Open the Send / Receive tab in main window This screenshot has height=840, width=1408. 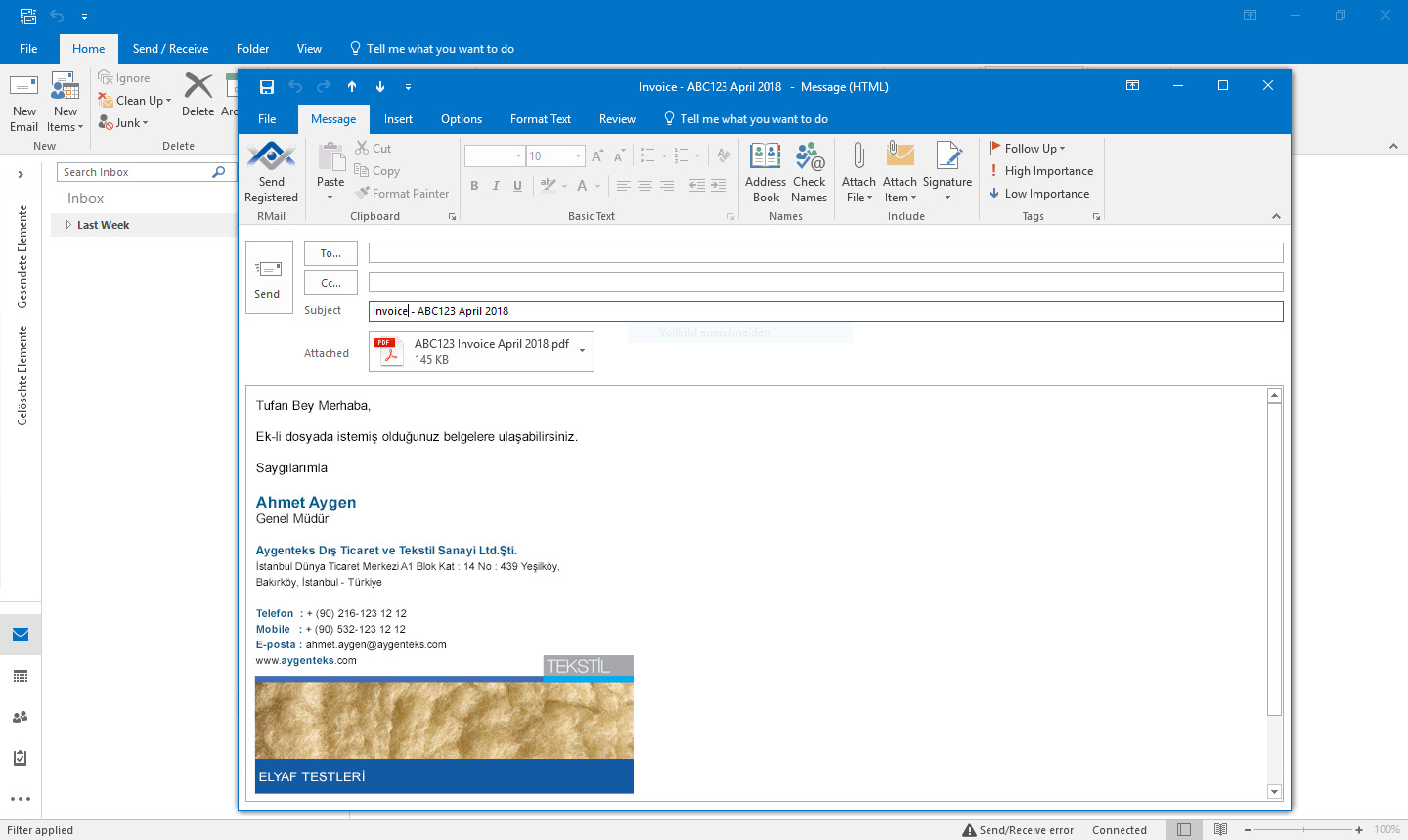click(x=170, y=49)
